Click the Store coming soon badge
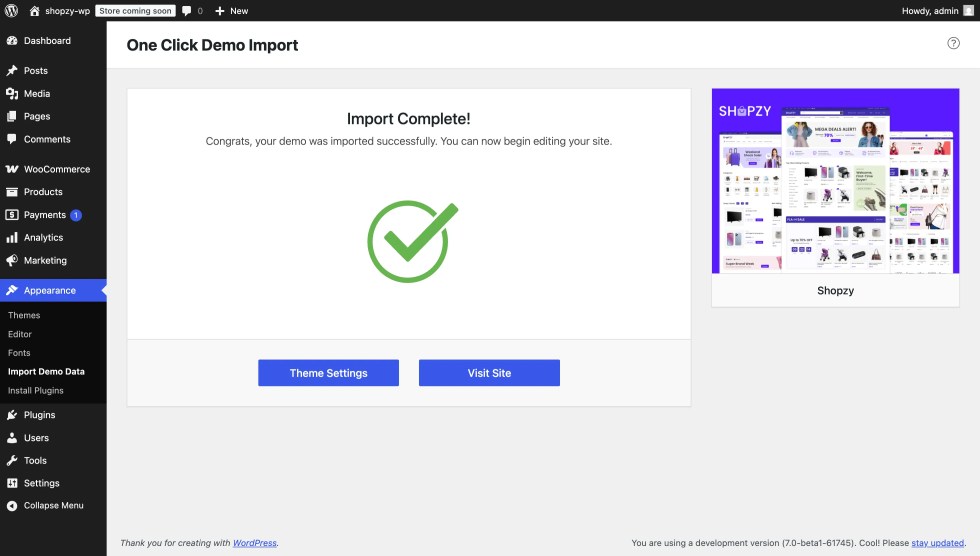 pos(135,11)
